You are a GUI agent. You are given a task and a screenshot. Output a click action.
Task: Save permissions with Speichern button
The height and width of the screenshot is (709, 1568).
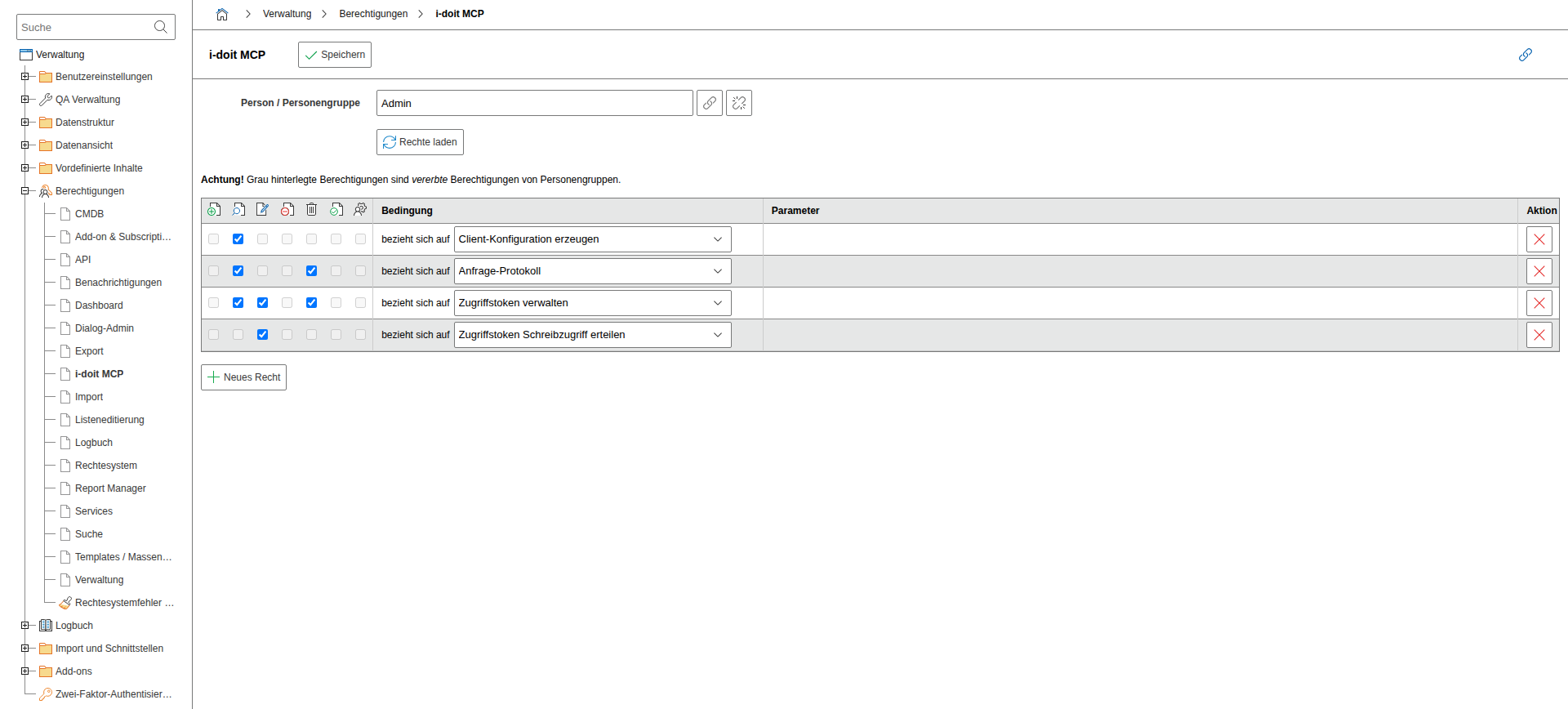[x=335, y=55]
